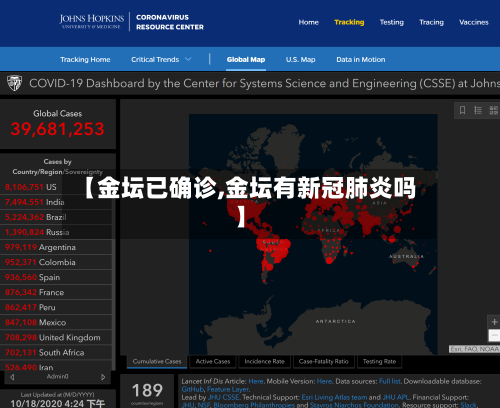This screenshot has width=500, height=408.
Task: Open the Home menu item
Action: 308,22
